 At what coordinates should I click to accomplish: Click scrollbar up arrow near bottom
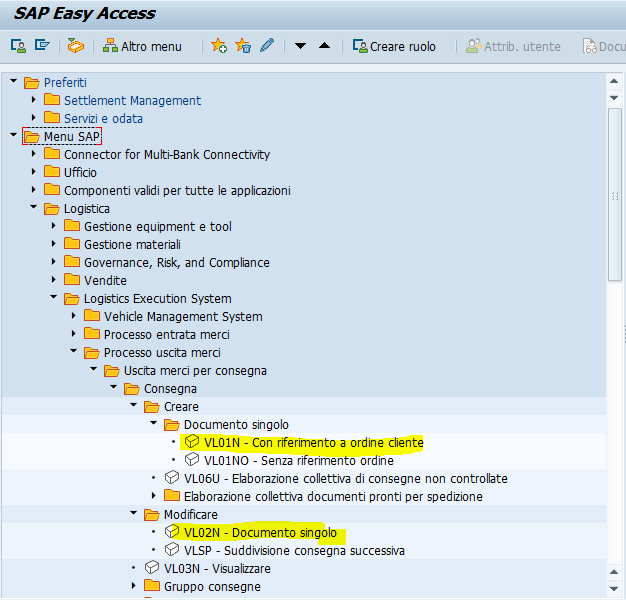pyautogui.click(x=614, y=572)
